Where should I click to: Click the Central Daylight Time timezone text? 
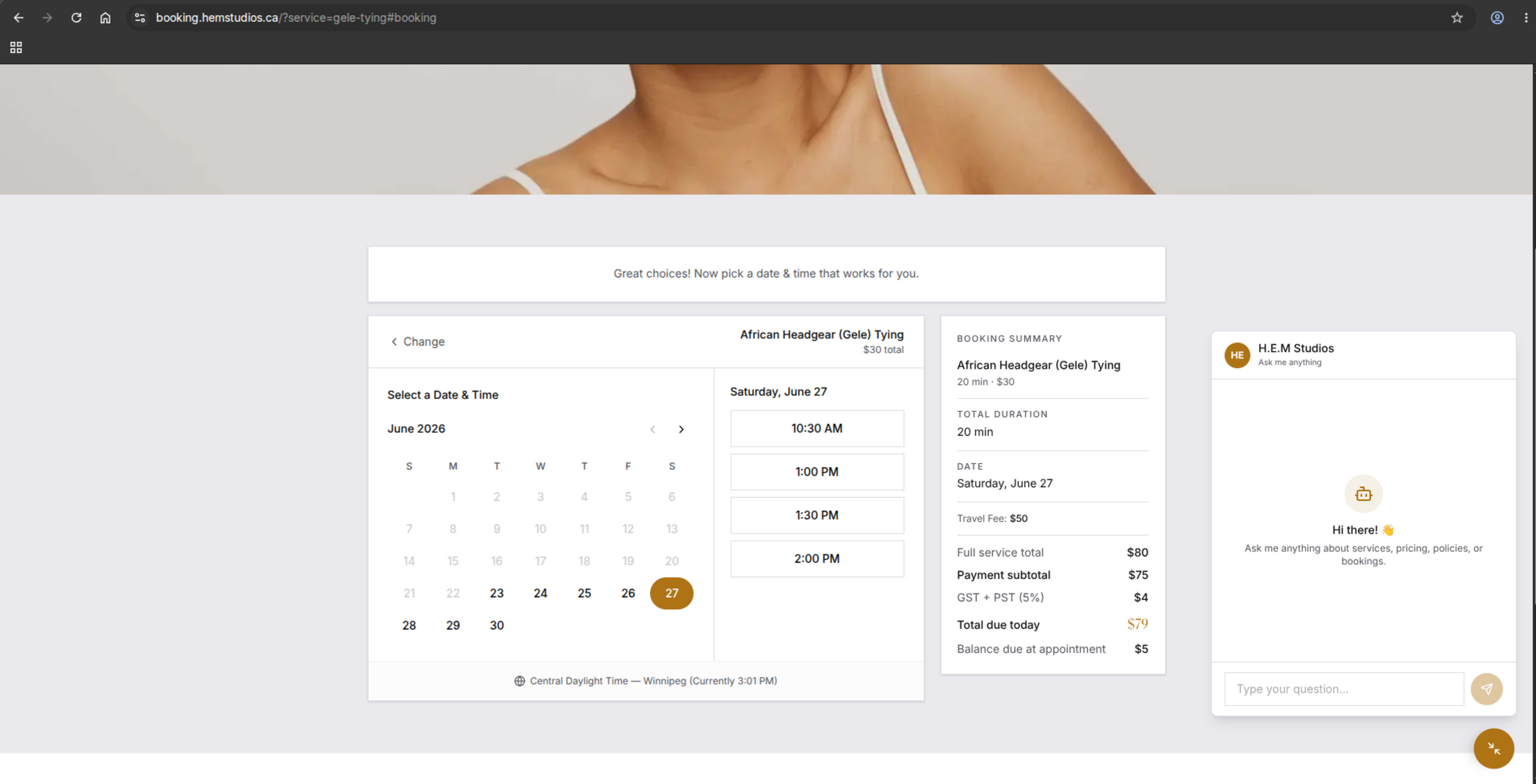click(x=654, y=681)
